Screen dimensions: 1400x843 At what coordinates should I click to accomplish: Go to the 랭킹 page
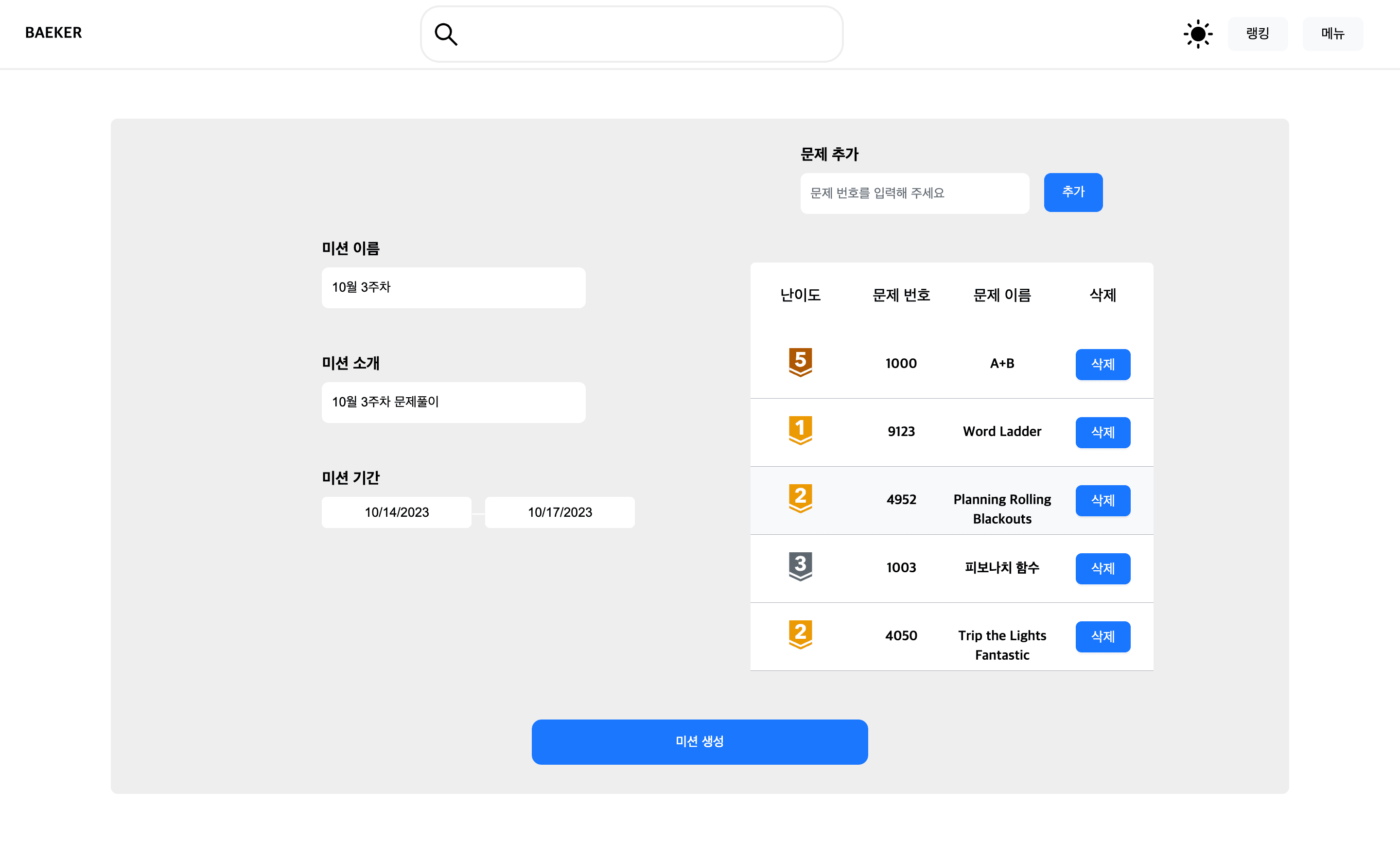pos(1258,34)
